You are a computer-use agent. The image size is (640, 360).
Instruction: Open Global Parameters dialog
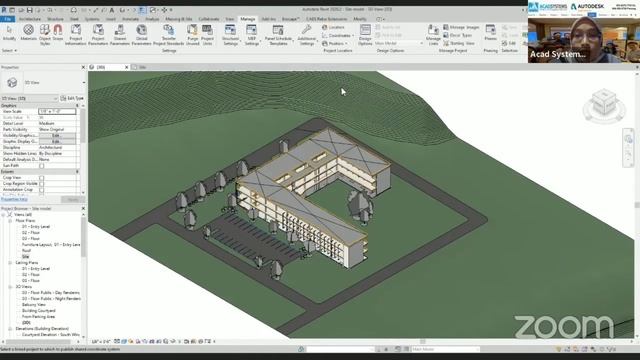(141, 34)
